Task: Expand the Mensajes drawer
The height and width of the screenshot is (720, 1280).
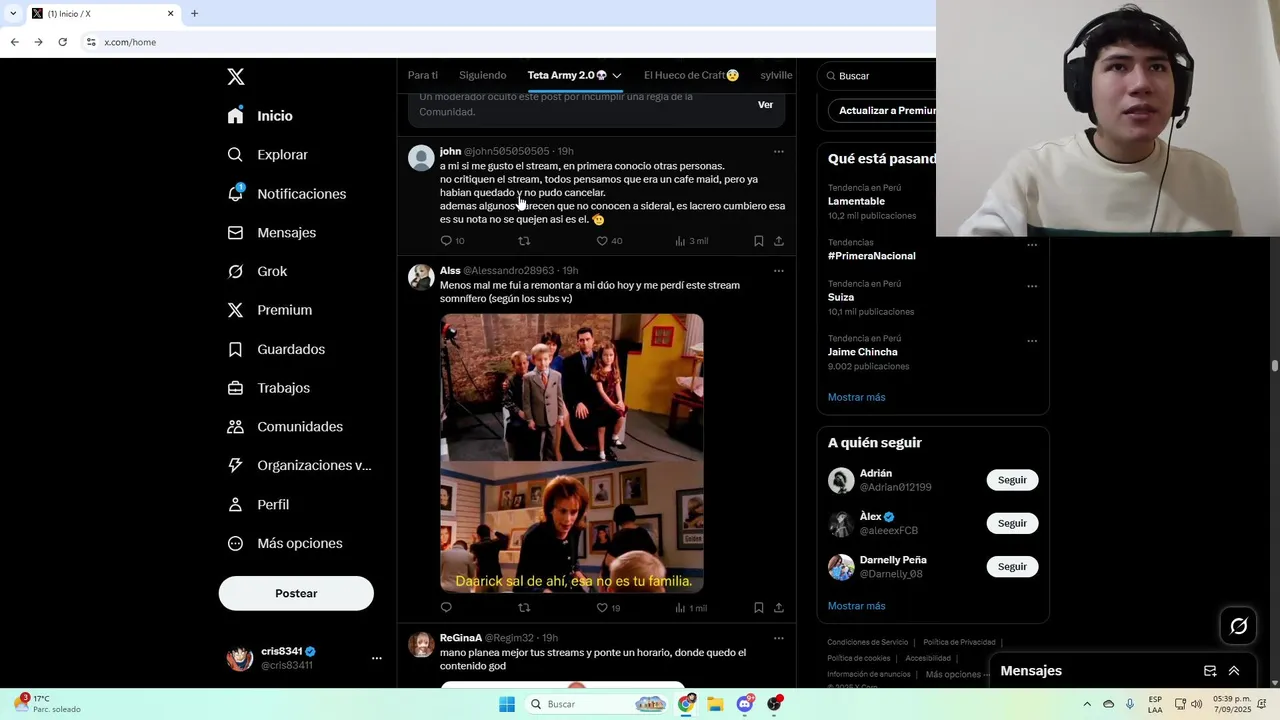Action: [1234, 671]
